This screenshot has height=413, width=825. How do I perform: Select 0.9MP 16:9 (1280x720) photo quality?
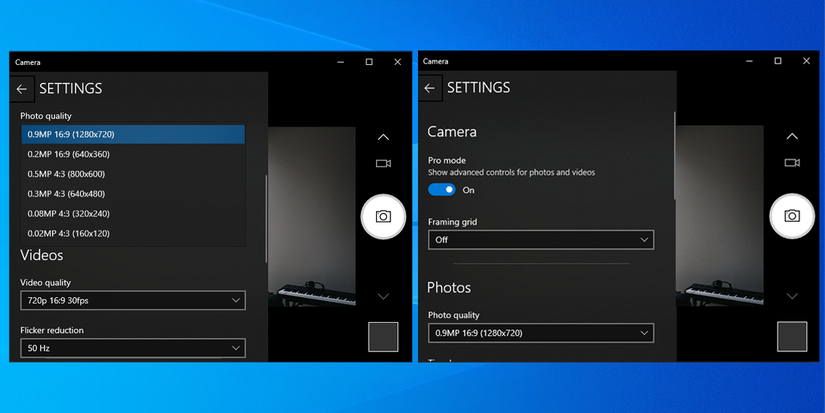133,134
